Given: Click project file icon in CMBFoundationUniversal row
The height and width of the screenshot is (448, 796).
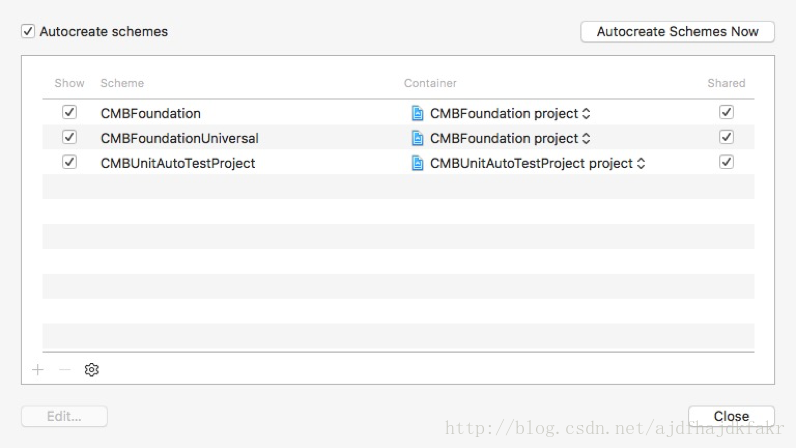Looking at the screenshot, I should (x=417, y=138).
